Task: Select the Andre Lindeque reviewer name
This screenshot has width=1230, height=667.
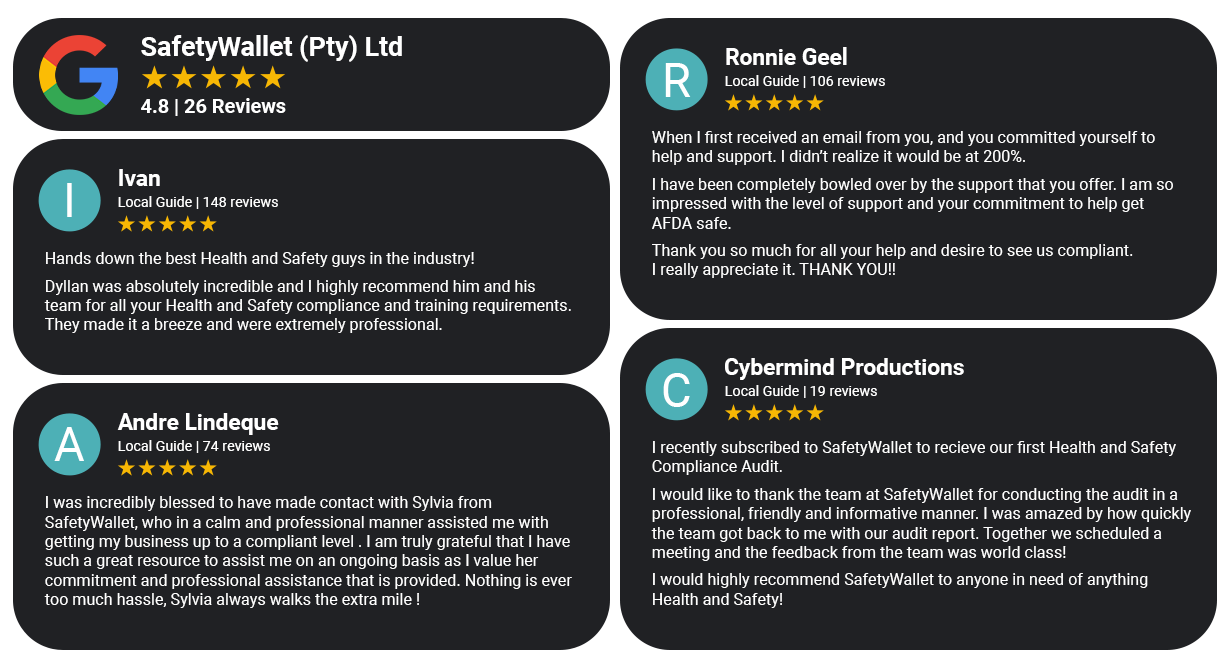Action: pos(198,422)
